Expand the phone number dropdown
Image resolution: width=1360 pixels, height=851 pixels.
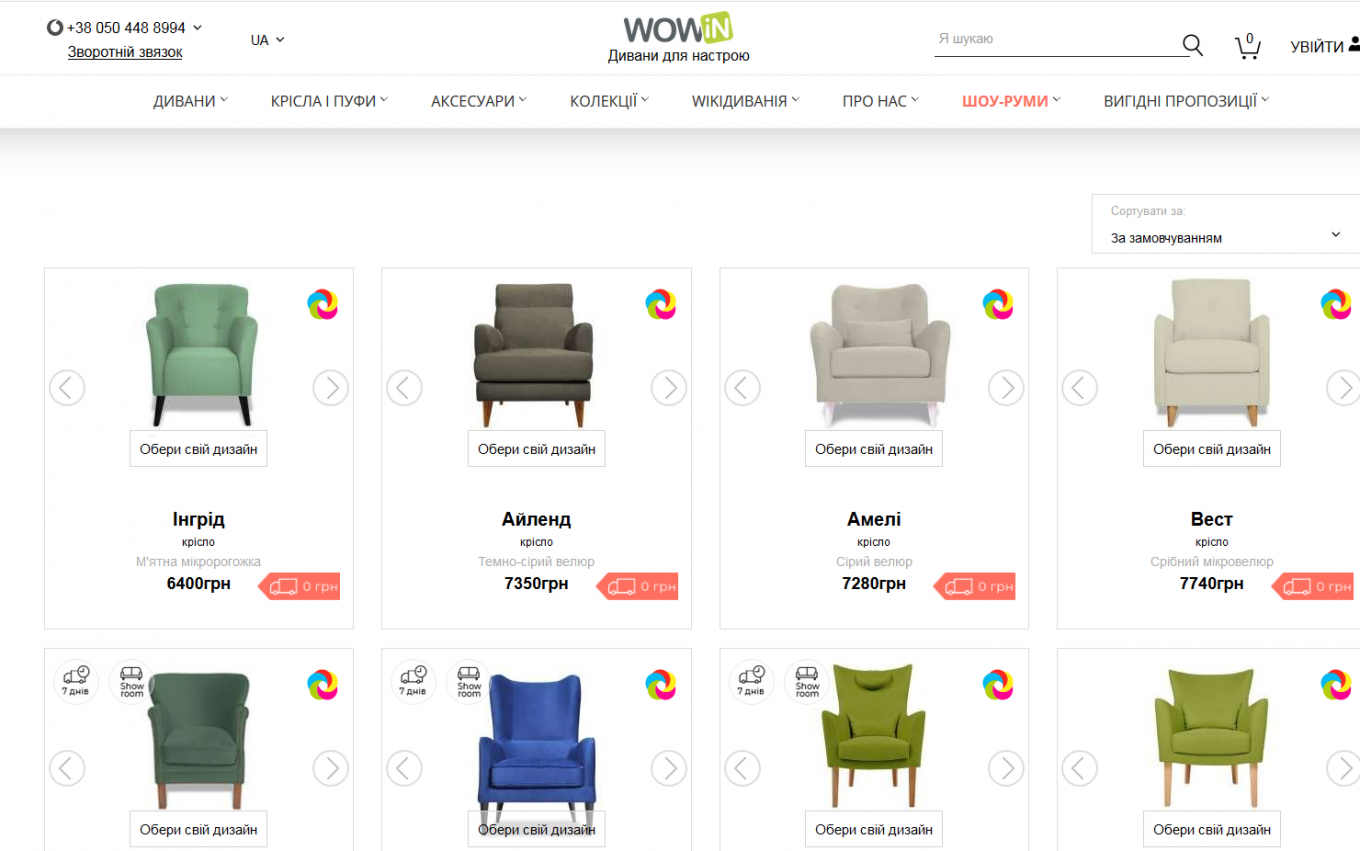tap(197, 28)
